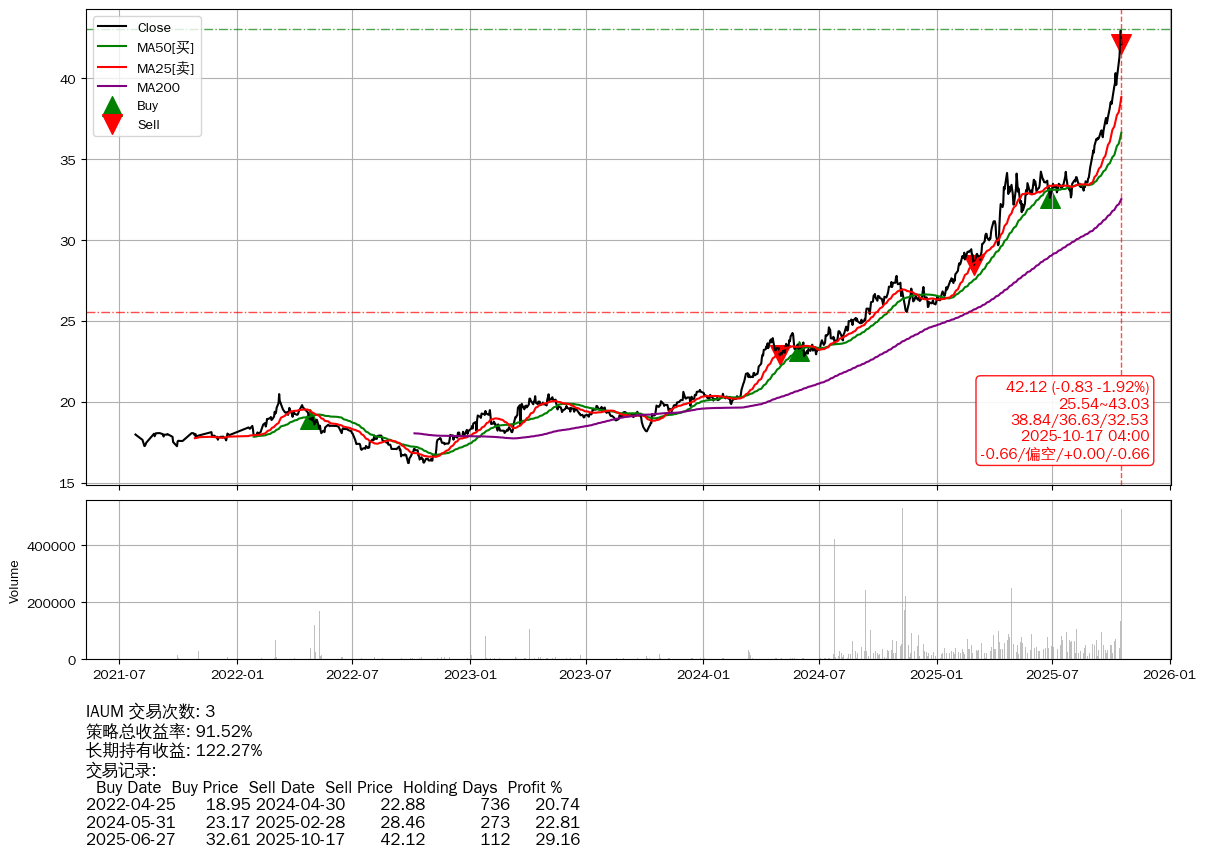Click the green Buy marker near April 2022
1206x857 pixels.
pyautogui.click(x=310, y=420)
